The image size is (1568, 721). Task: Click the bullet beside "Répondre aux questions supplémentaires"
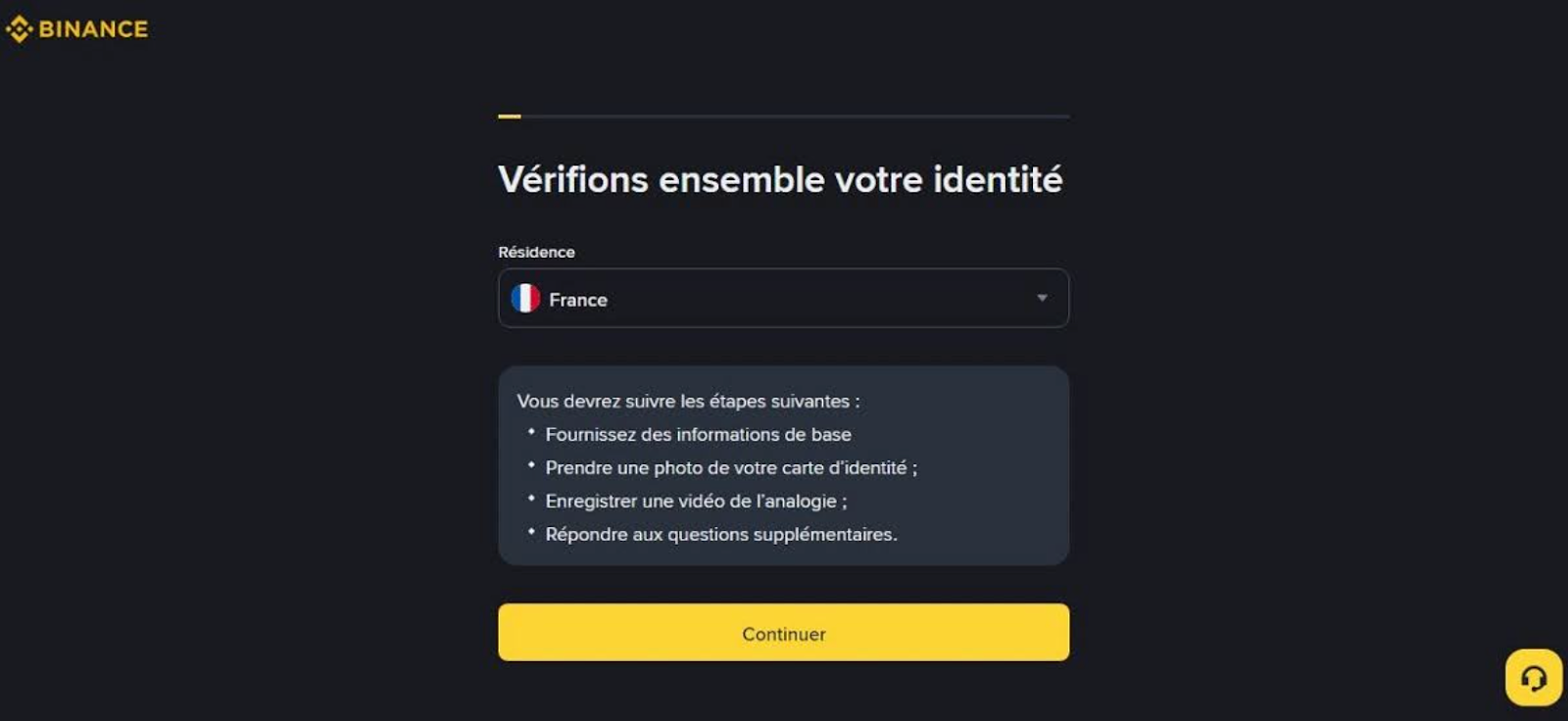click(532, 531)
